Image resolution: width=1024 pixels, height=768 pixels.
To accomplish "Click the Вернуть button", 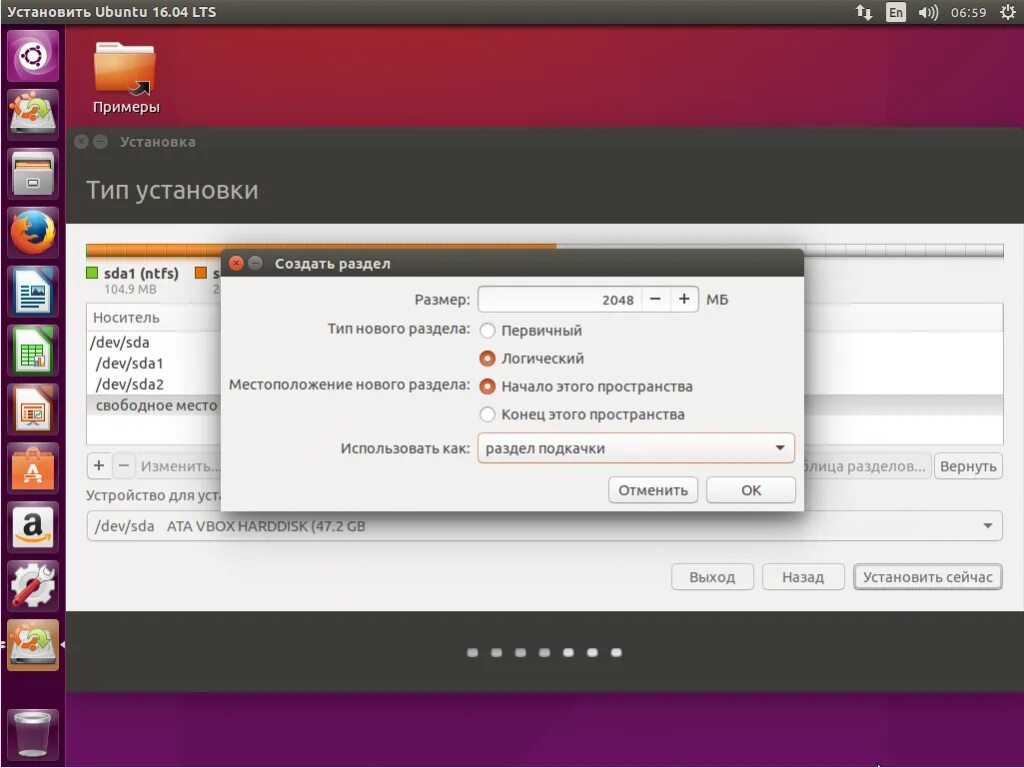I will click(x=968, y=466).
